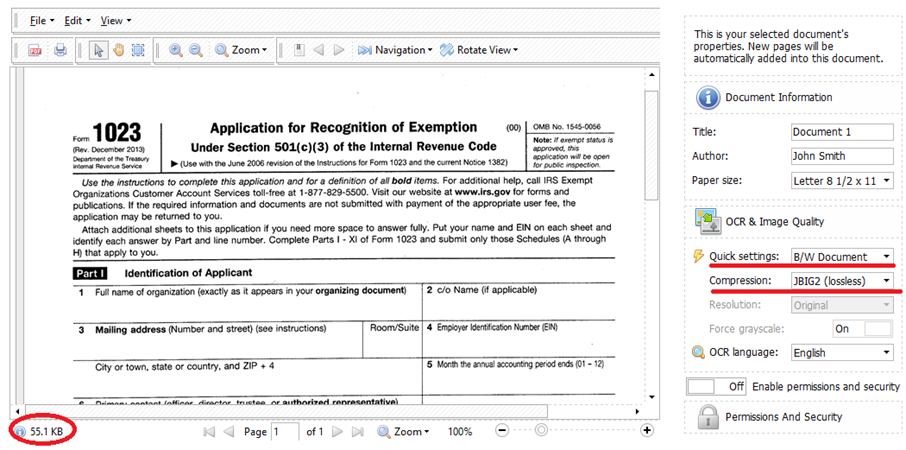Click the first-page icon in top toolbar

click(x=299, y=50)
